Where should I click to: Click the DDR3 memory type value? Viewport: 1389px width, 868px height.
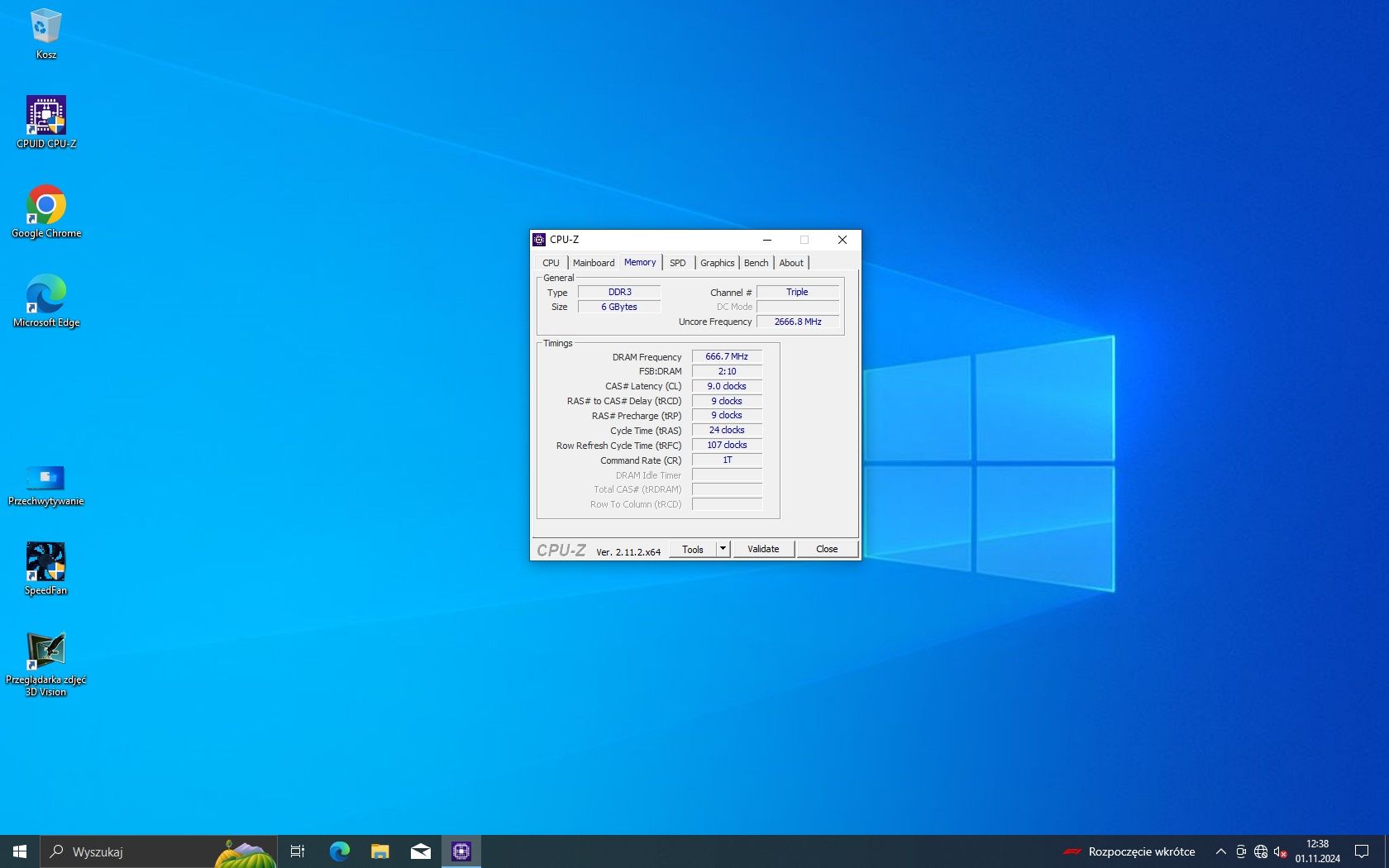tap(619, 292)
